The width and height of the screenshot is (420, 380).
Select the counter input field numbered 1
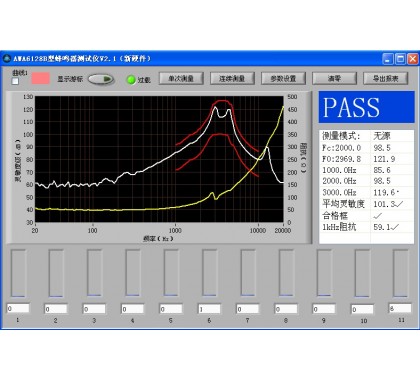click(x=18, y=308)
